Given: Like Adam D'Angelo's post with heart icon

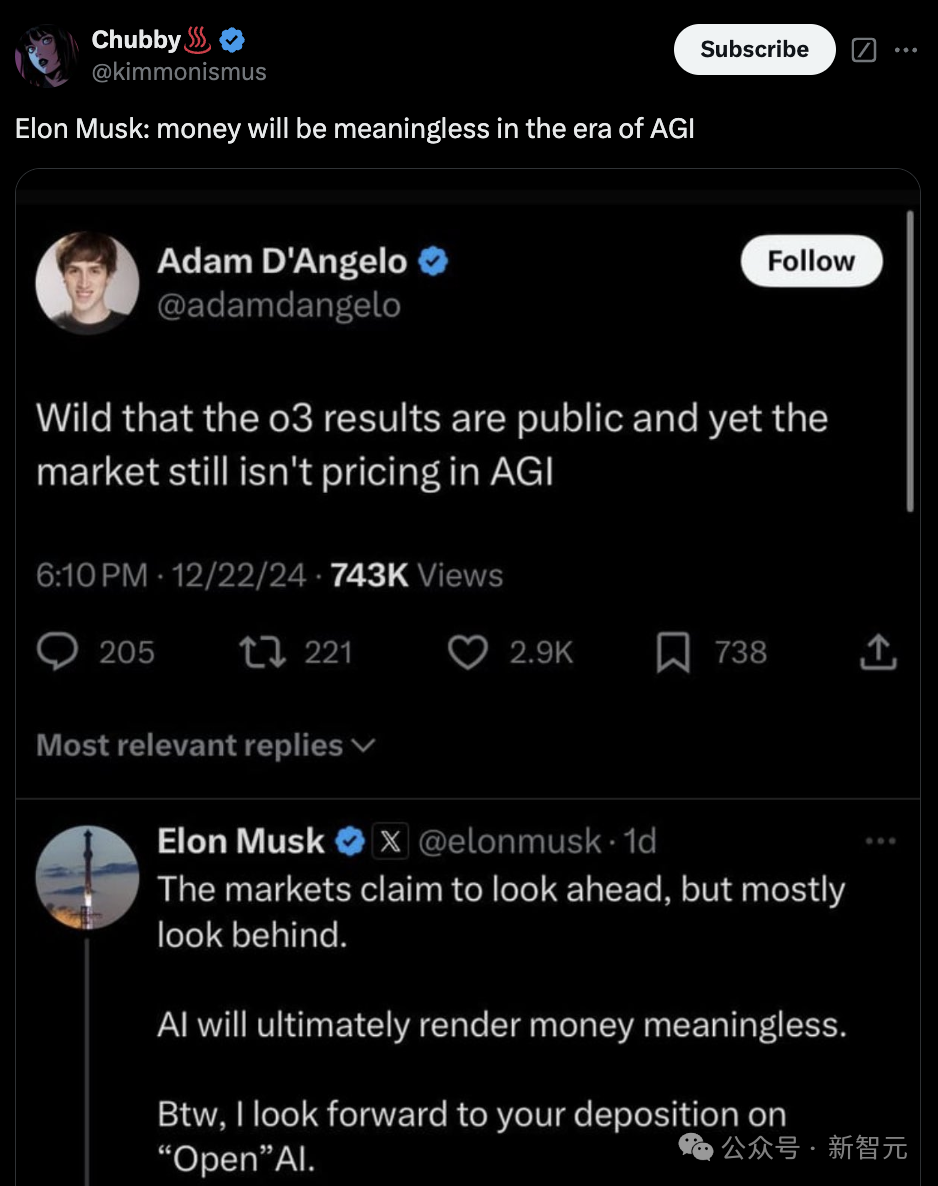Looking at the screenshot, I should click(x=465, y=653).
